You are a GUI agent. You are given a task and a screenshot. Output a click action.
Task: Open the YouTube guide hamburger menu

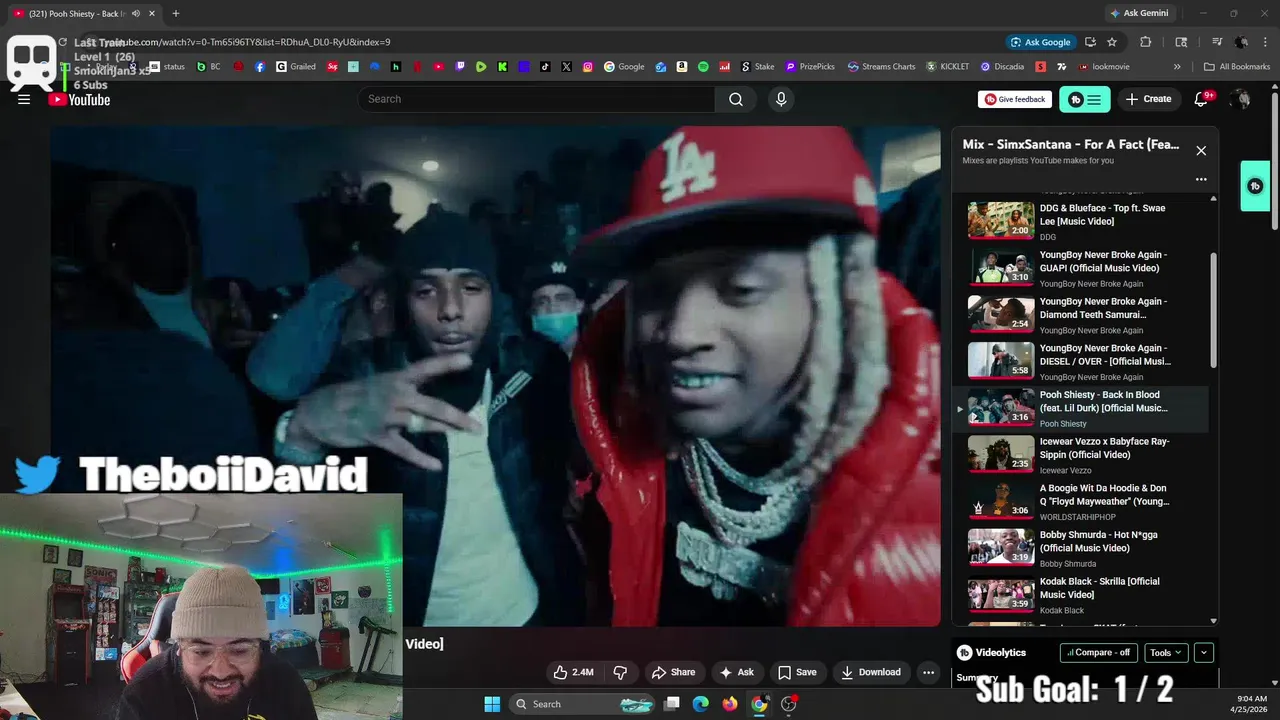[24, 99]
